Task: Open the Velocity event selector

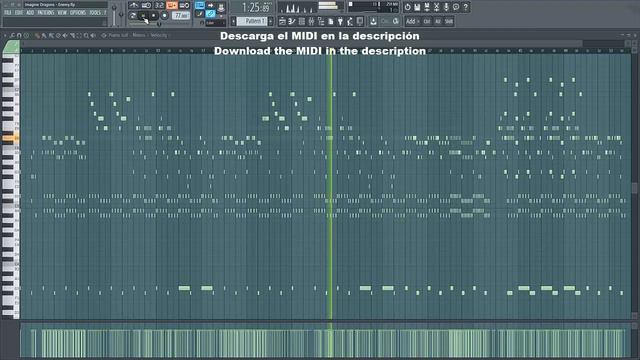Action: 159,36
